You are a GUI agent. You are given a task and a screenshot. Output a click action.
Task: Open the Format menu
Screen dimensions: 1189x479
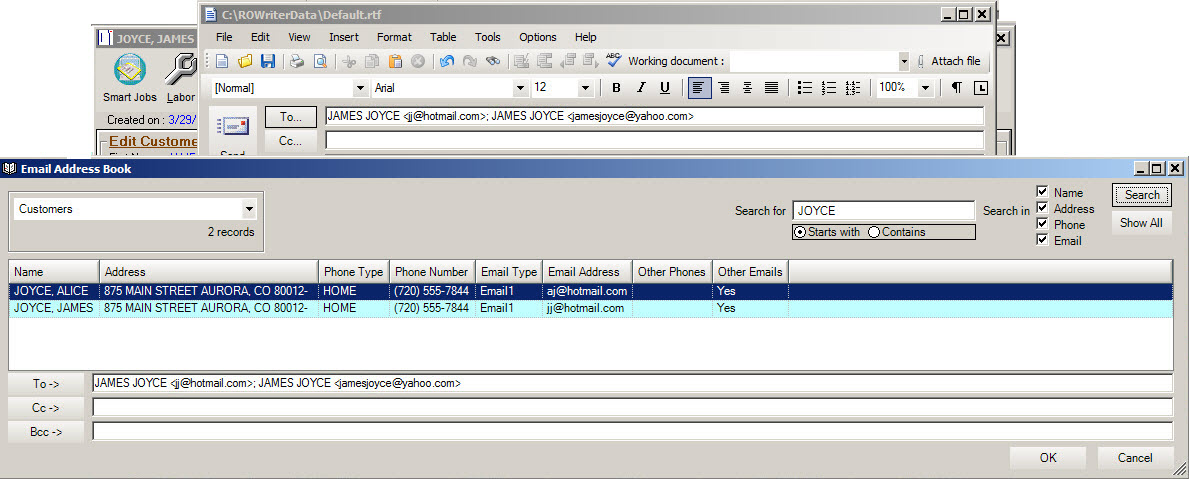tap(394, 37)
